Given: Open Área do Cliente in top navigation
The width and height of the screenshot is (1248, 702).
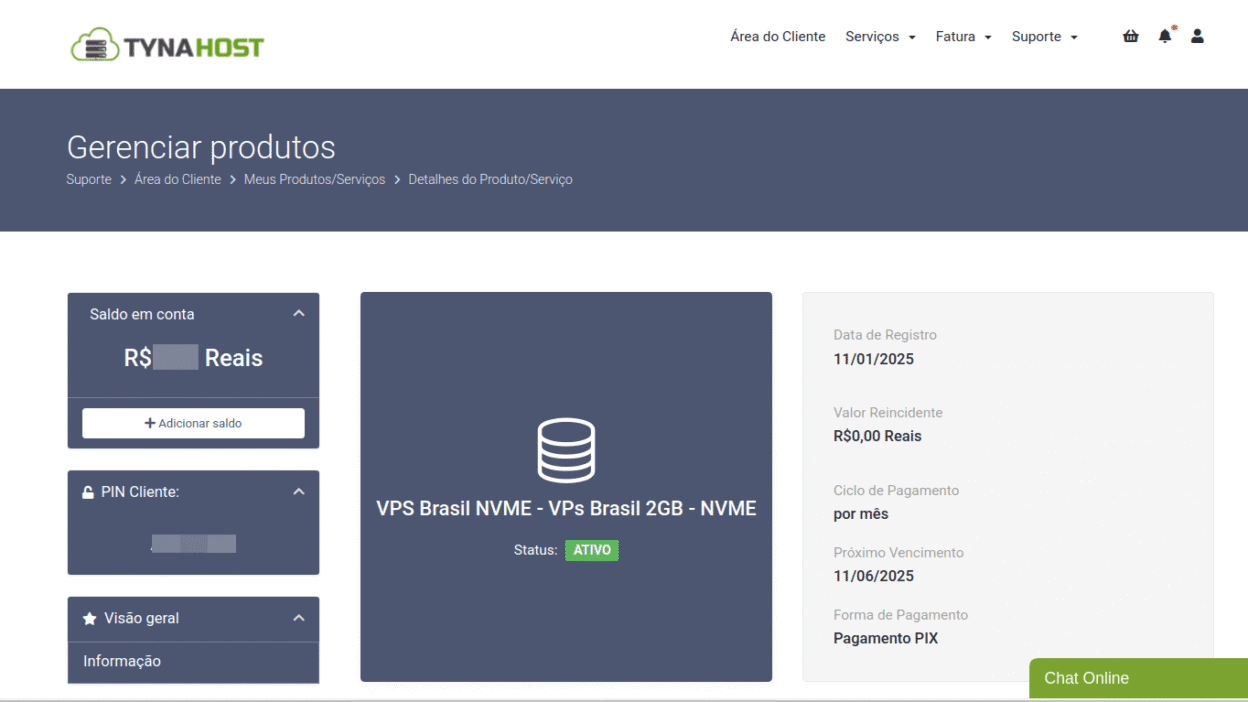Looking at the screenshot, I should (x=778, y=36).
